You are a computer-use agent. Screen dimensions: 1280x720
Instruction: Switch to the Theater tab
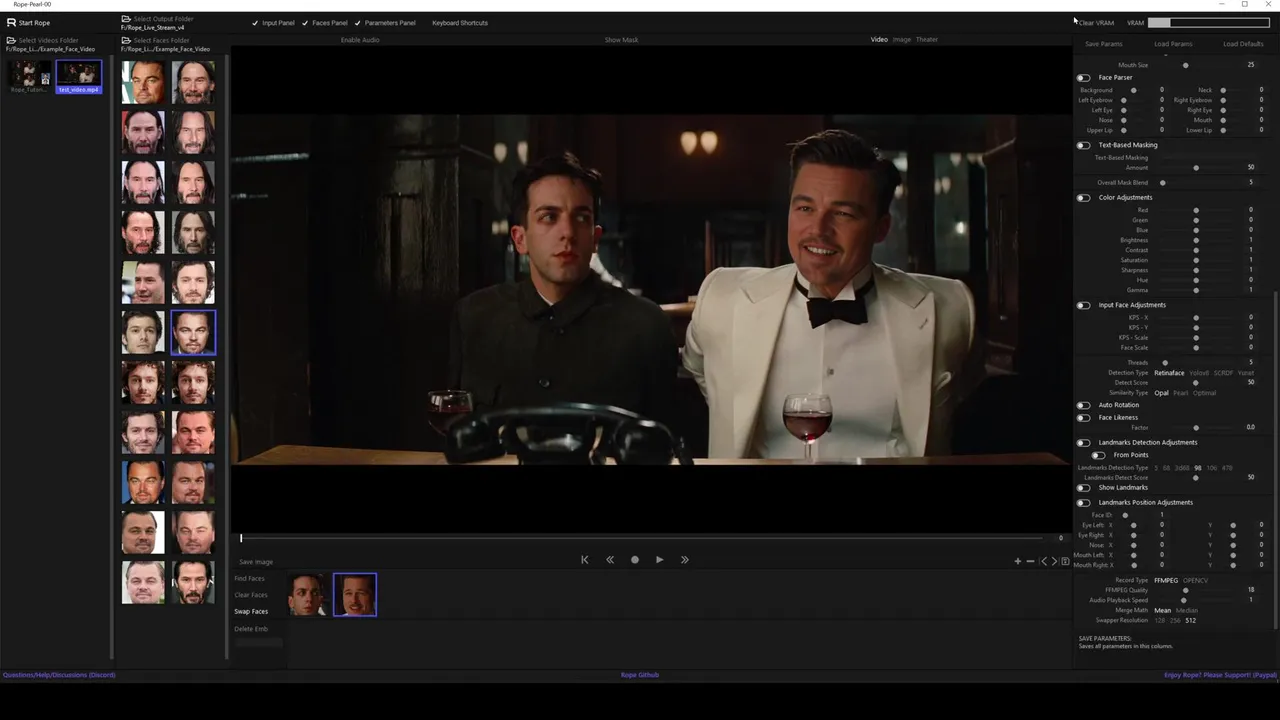click(927, 40)
